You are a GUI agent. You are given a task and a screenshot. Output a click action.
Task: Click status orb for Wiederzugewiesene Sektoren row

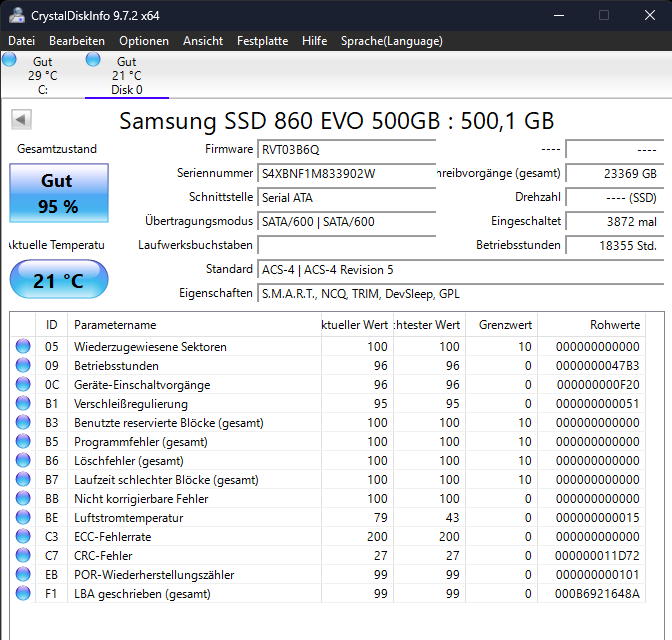pos(23,346)
